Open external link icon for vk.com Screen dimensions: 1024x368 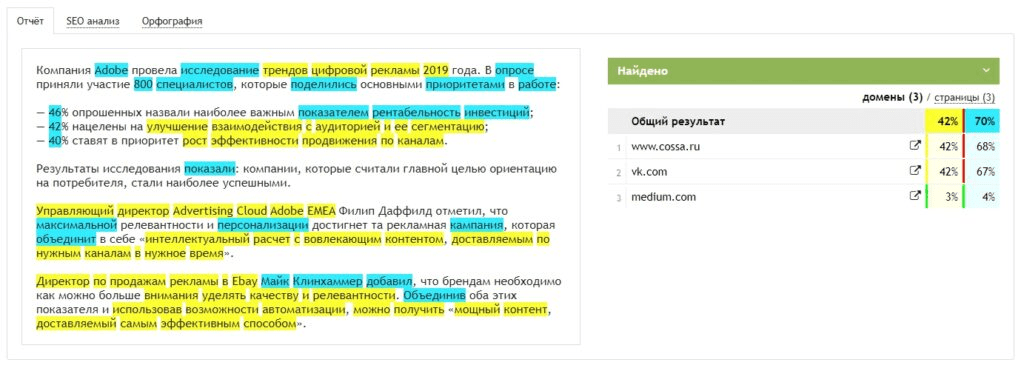pyautogui.click(x=915, y=171)
